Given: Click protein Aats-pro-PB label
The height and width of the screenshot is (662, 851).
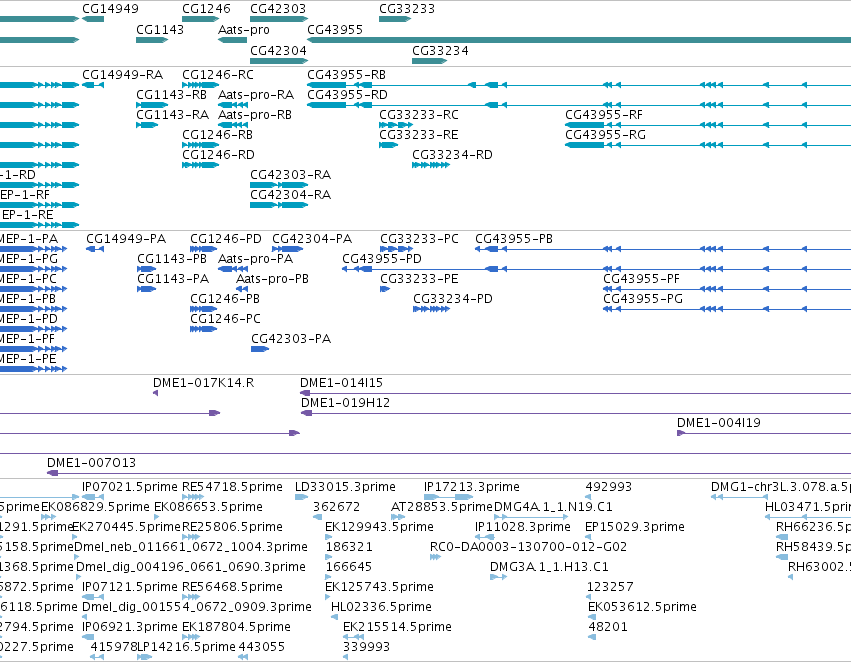Looking at the screenshot, I should pos(272,279).
